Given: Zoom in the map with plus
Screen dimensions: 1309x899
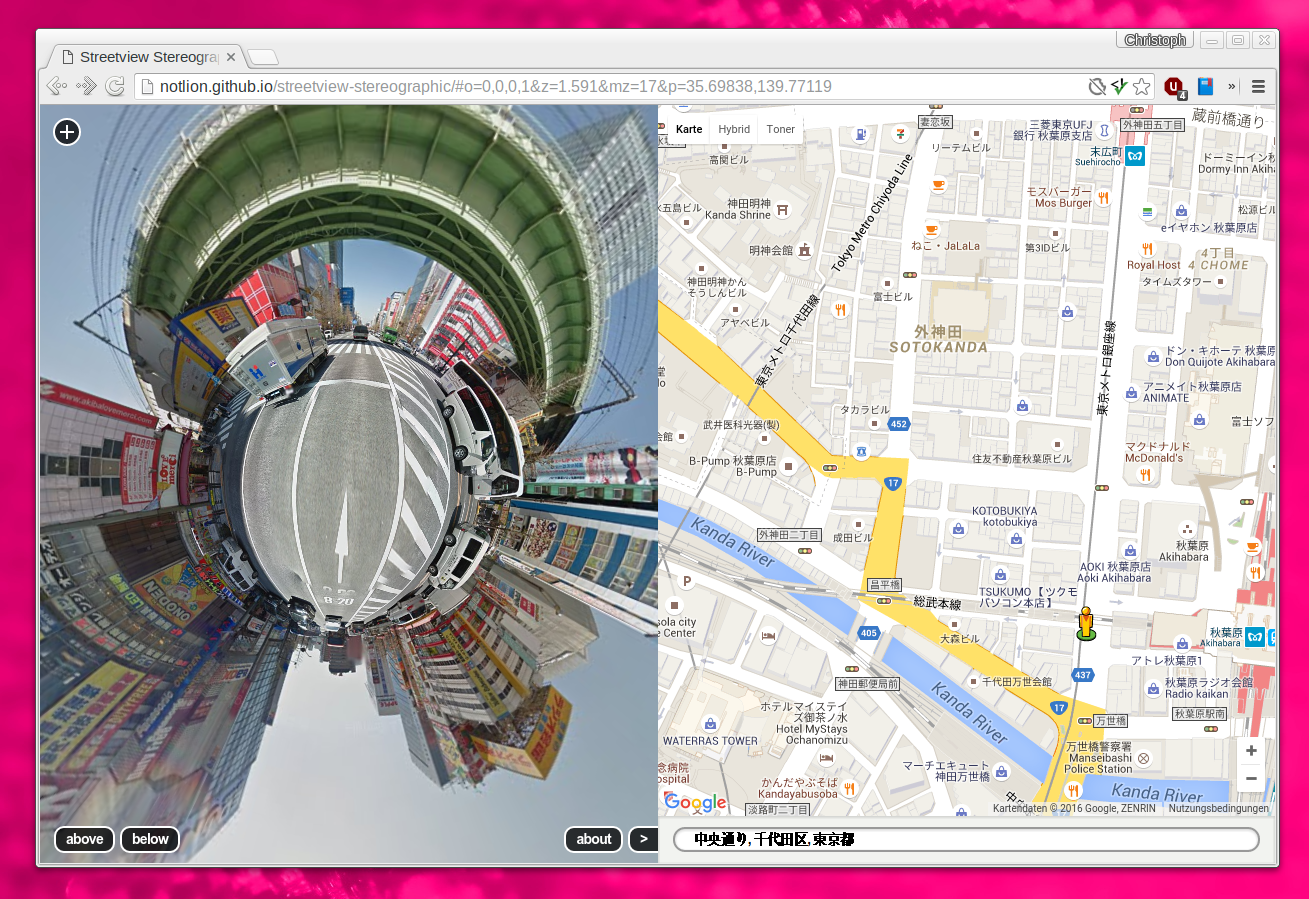Looking at the screenshot, I should pyautogui.click(x=1251, y=751).
